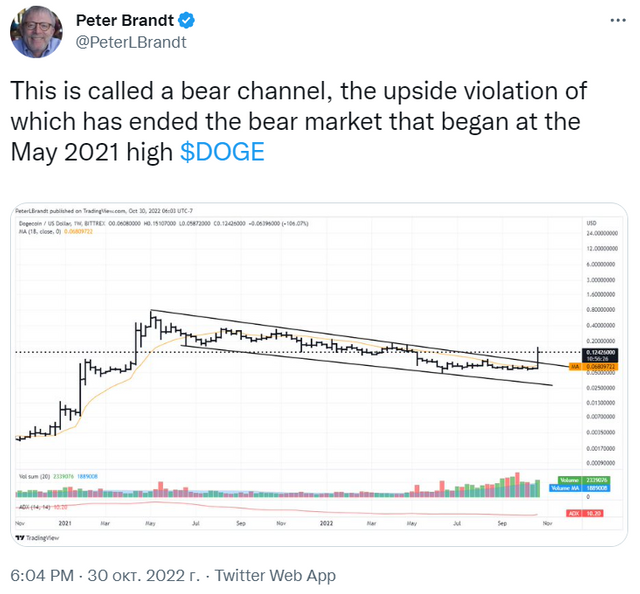
Task: Click the 2022 marker on time axis
Action: click(326, 523)
